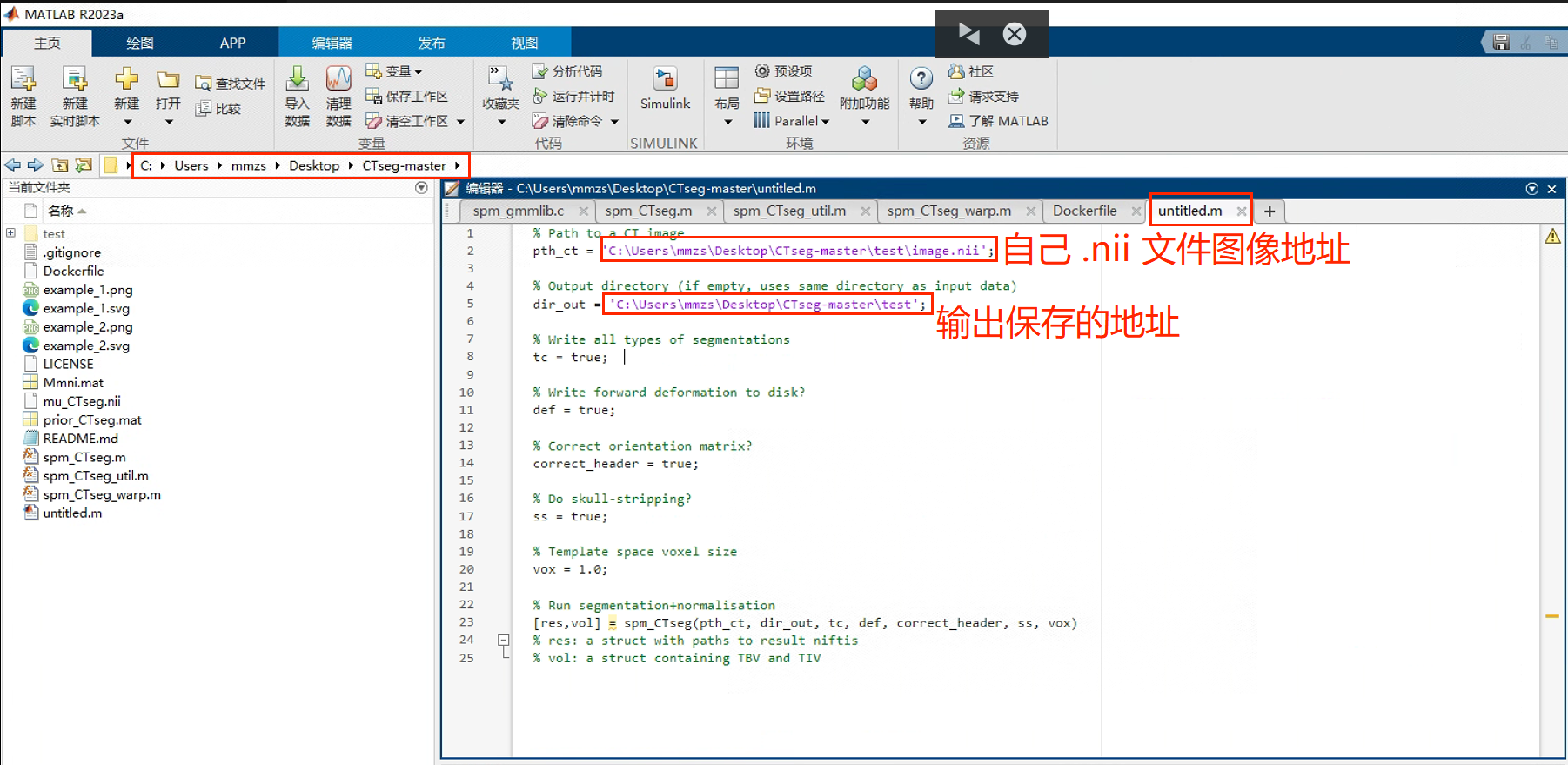Click 了解 MATLAB to learn MATLAB

click(999, 121)
